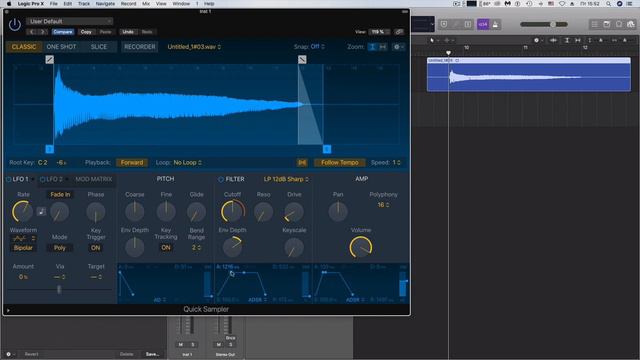Select the fade-in marker above waveform start
Image resolution: width=640 pixels, height=360 pixels.
pyautogui.click(x=49, y=60)
